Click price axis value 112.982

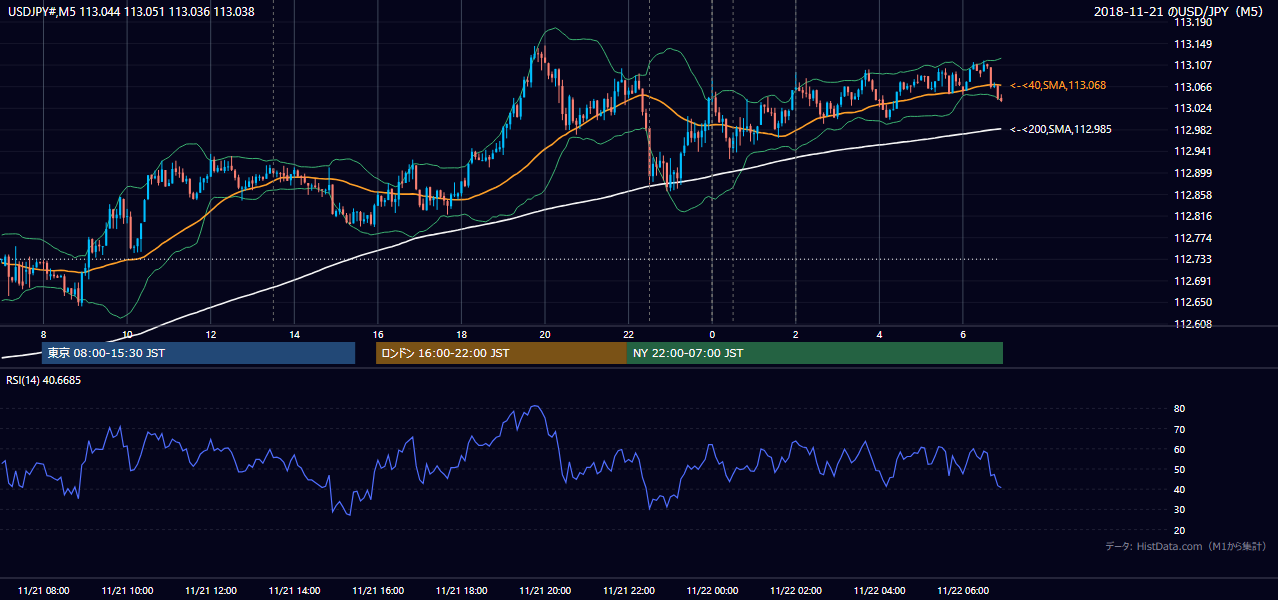pyautogui.click(x=1192, y=130)
